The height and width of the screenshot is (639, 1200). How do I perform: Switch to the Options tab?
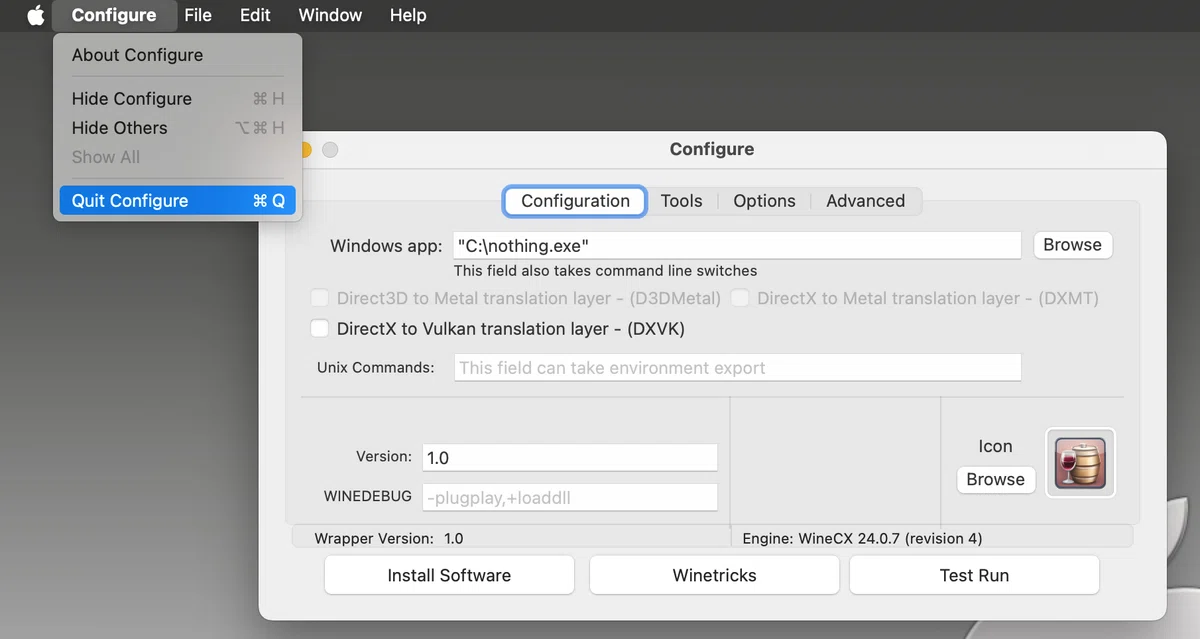point(764,200)
